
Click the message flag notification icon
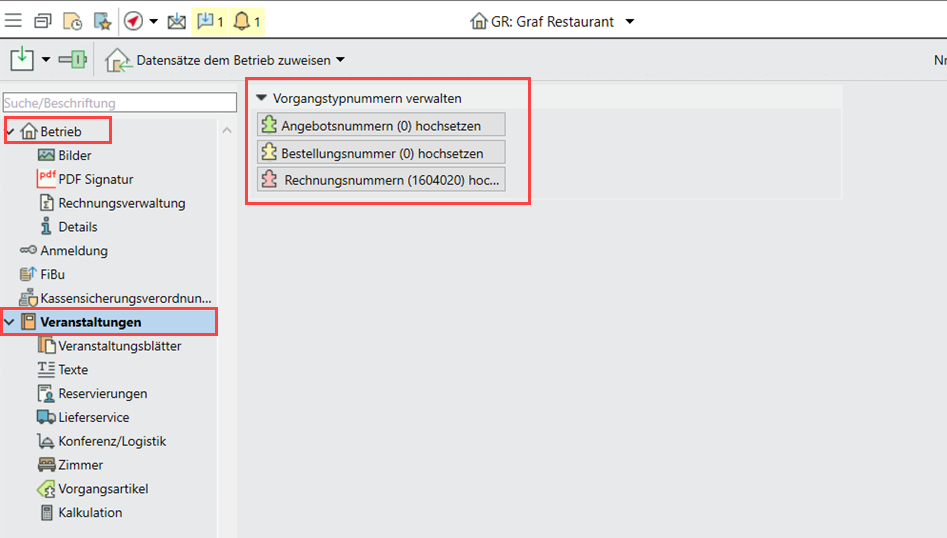(x=210, y=21)
